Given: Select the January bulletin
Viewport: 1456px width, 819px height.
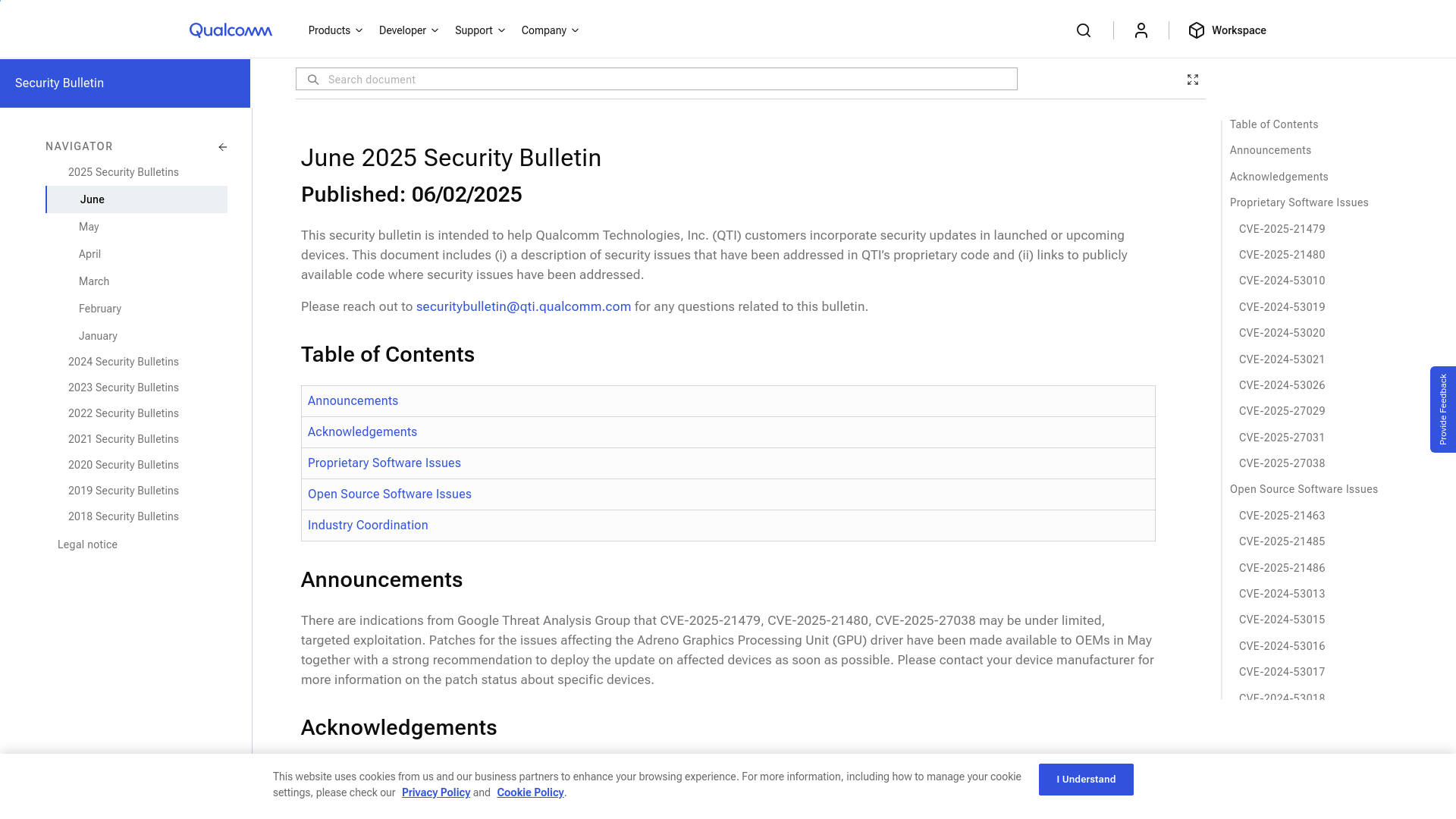Looking at the screenshot, I should tap(98, 336).
